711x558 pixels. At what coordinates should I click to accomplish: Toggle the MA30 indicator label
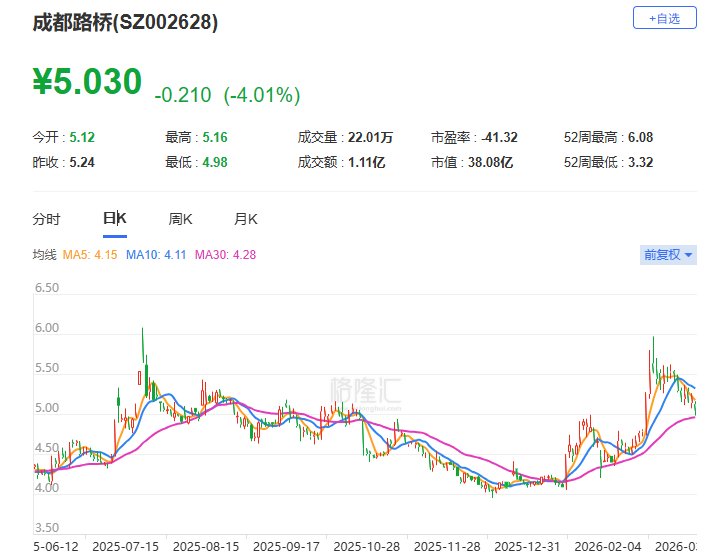coord(225,255)
